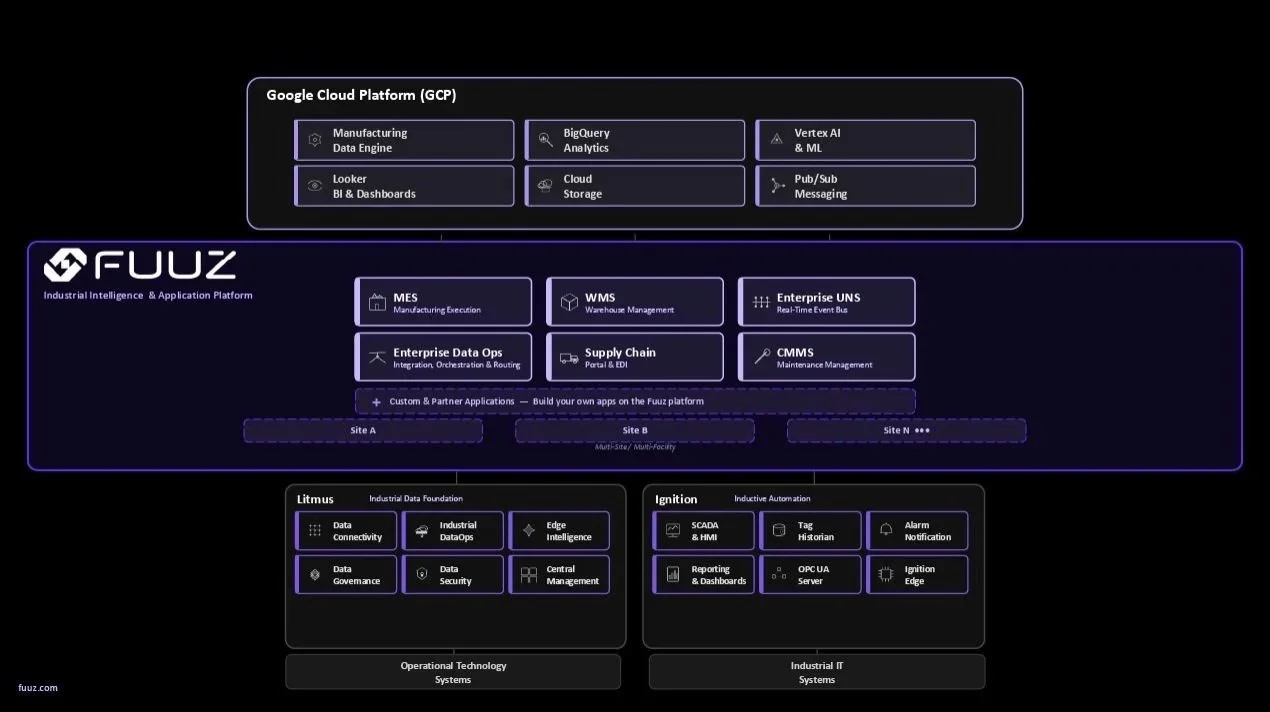
Task: Select the MES Manufacturing Execution icon
Action: (376, 301)
